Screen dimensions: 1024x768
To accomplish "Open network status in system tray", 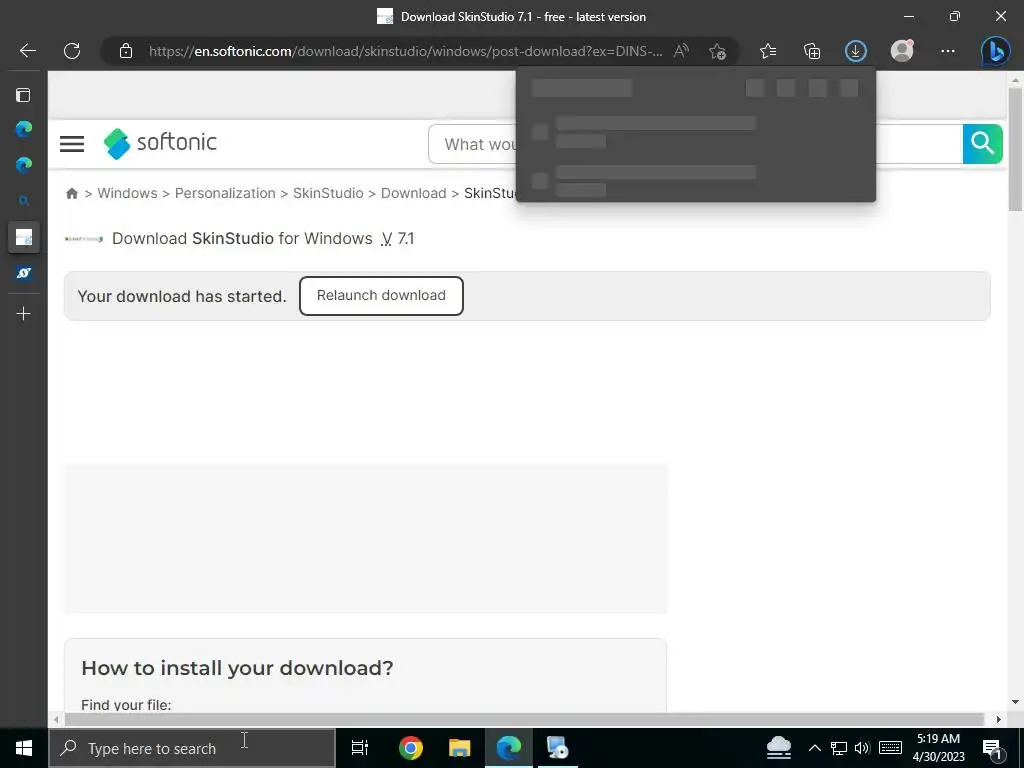I will pyautogui.click(x=839, y=748).
